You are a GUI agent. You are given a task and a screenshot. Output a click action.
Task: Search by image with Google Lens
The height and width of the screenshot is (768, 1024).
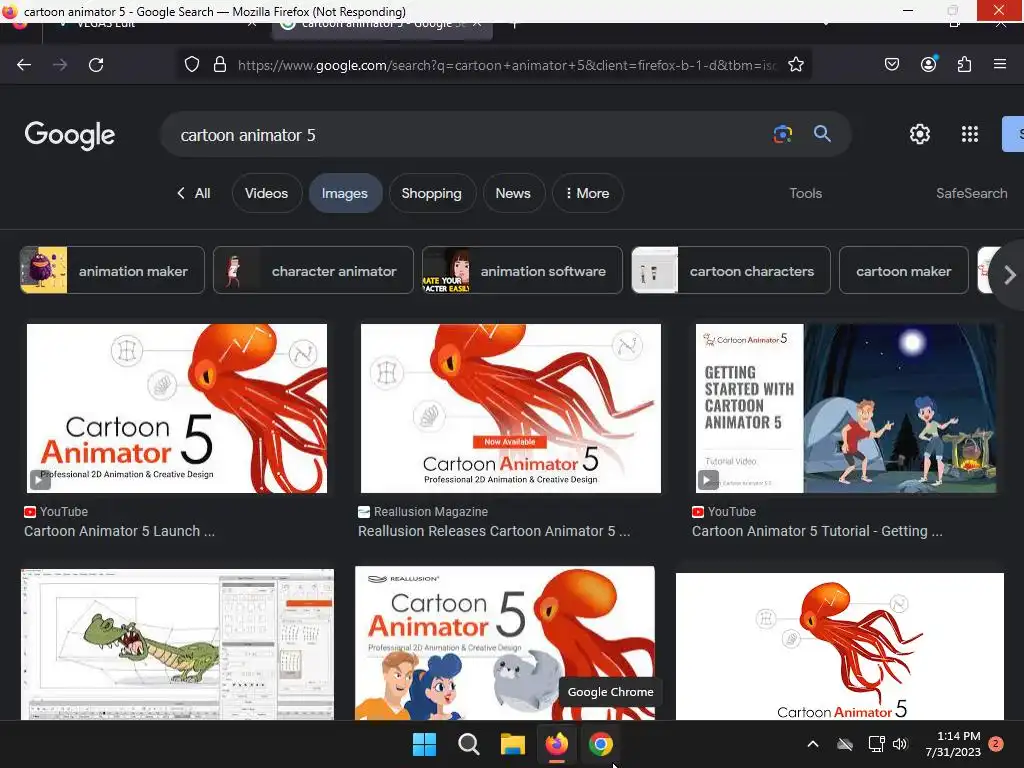click(782, 134)
